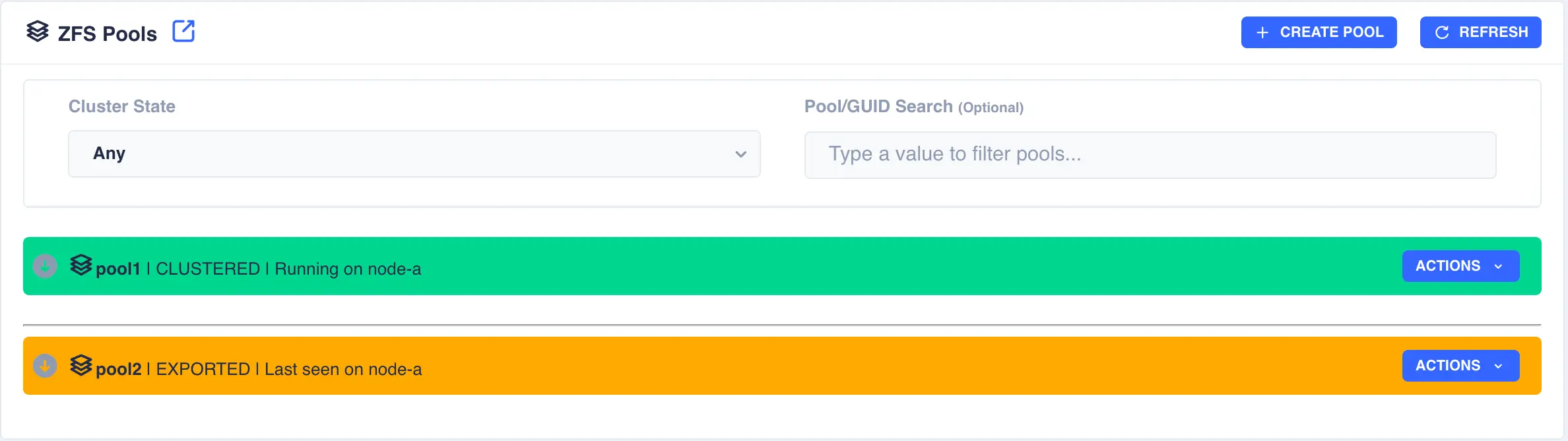The width and height of the screenshot is (1568, 441).
Task: Expand pool1 details with the round arrow
Action: 45,266
